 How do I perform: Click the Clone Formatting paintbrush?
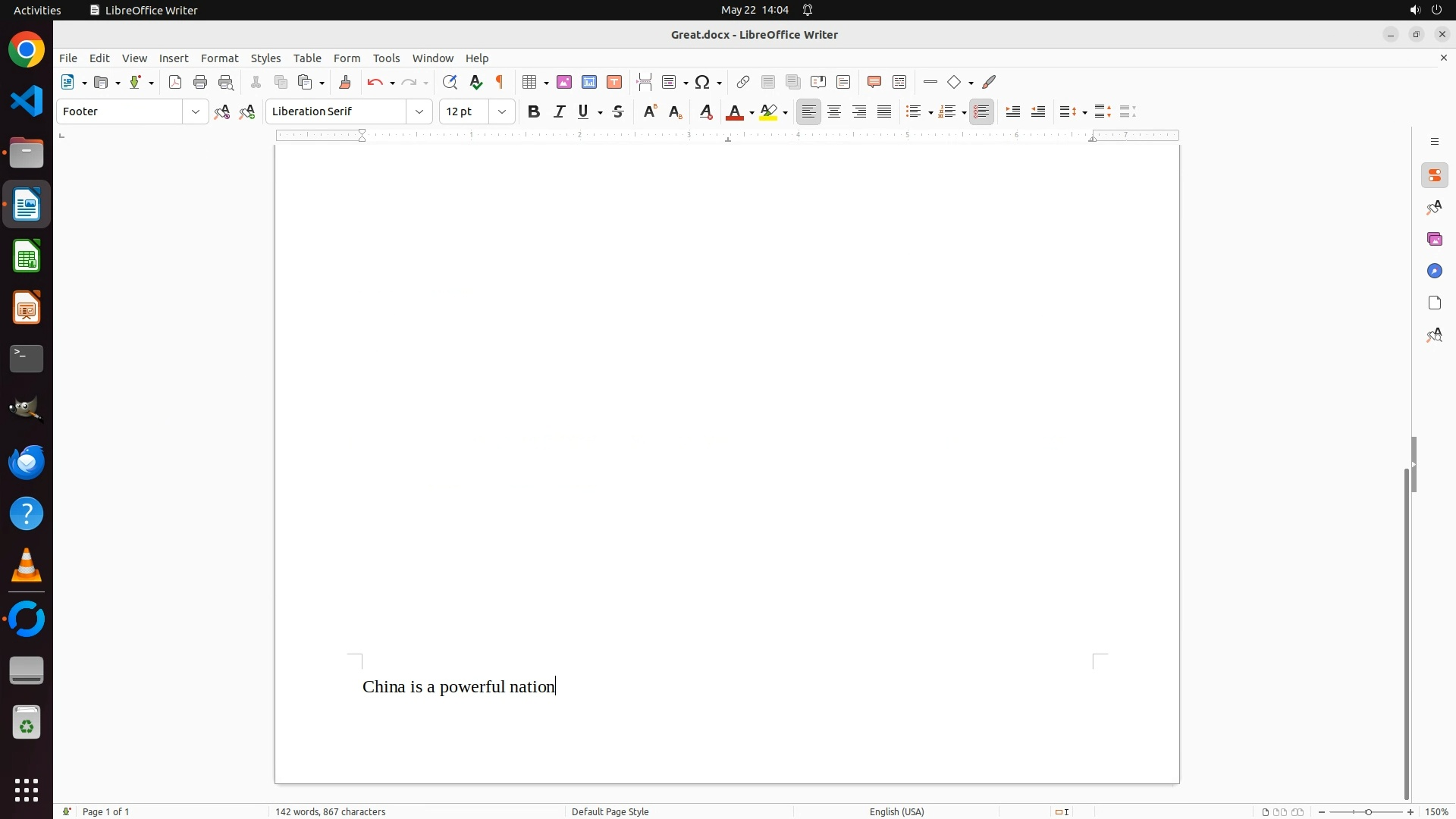tap(345, 82)
